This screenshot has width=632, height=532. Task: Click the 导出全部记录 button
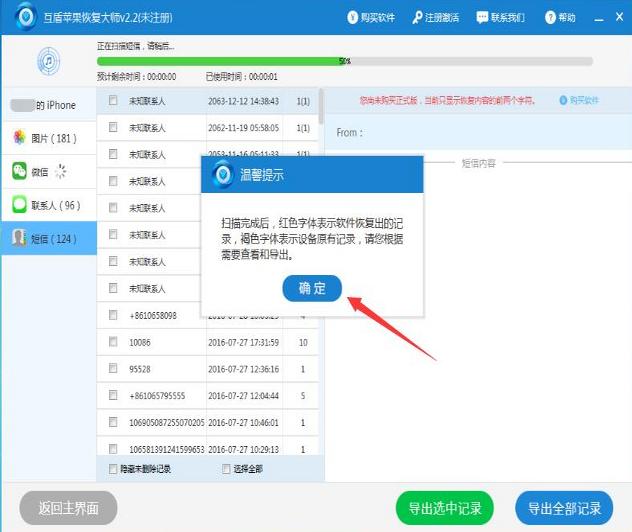click(x=564, y=508)
